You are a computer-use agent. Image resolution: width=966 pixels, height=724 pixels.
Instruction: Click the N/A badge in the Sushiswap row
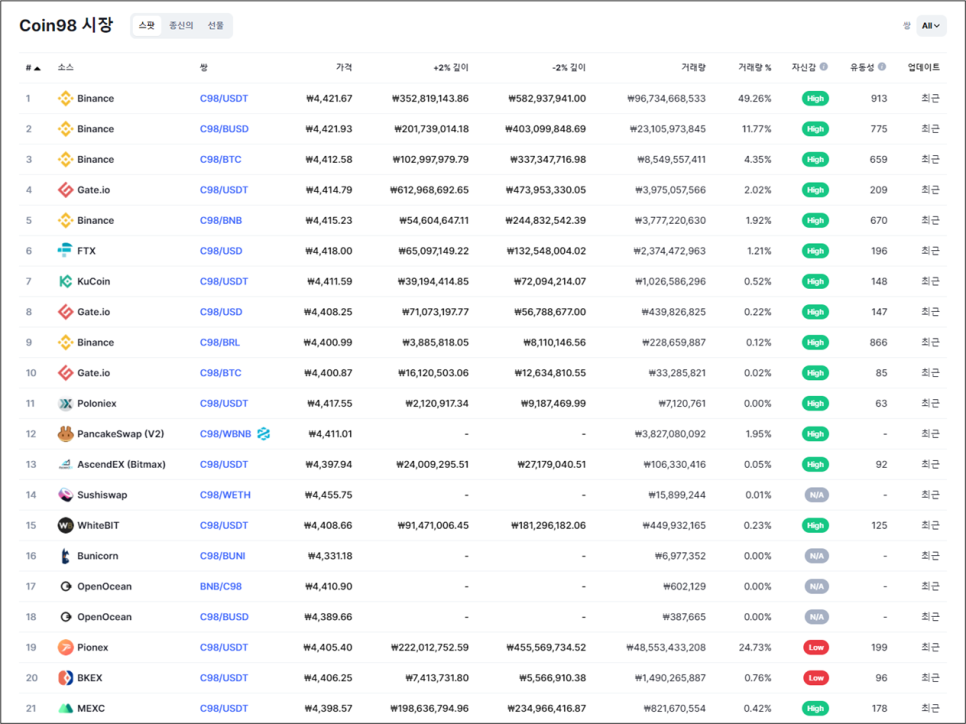815,495
